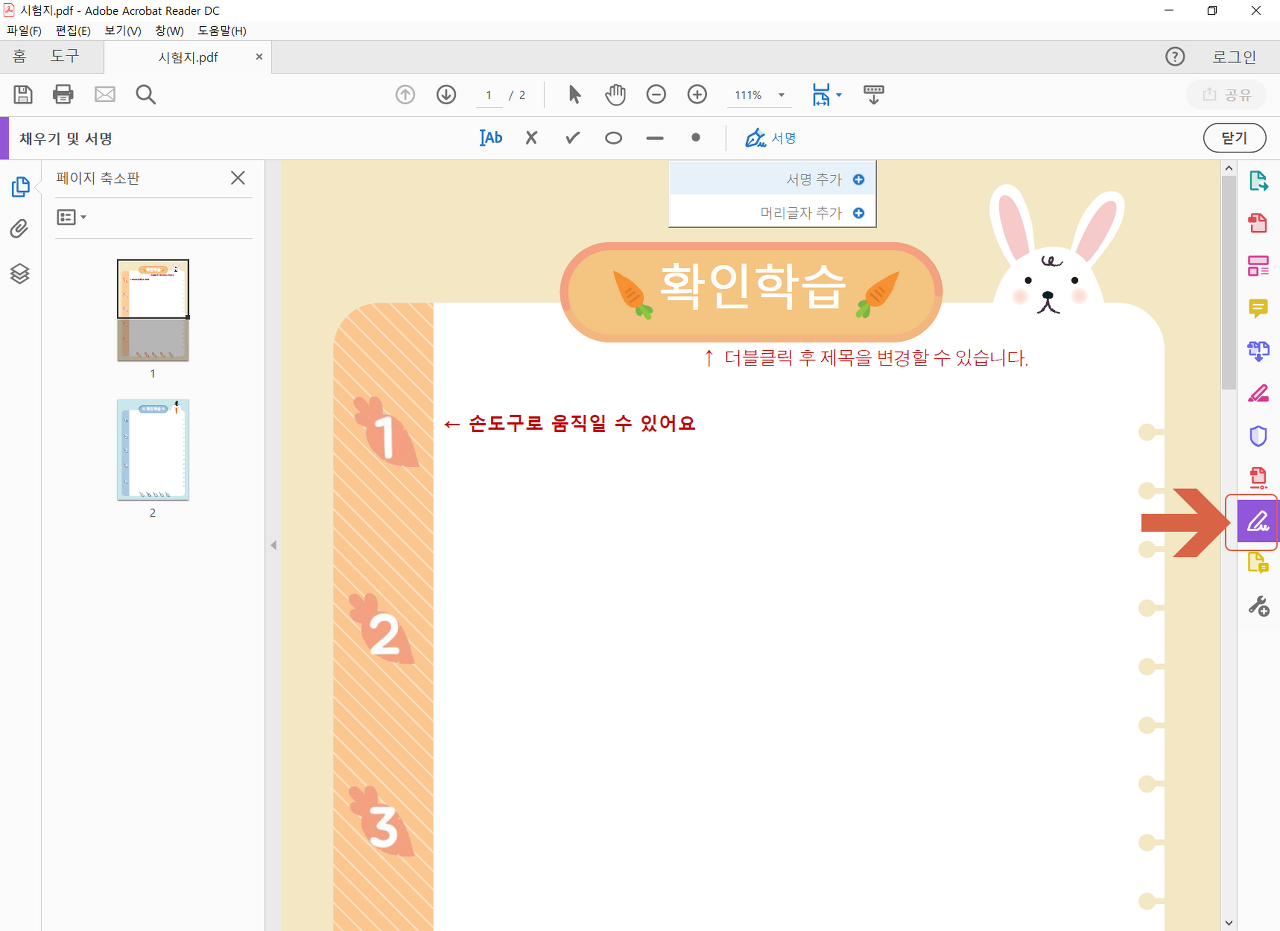Image resolution: width=1280 pixels, height=931 pixels.
Task: Open the layers panel icon
Action: 19,273
